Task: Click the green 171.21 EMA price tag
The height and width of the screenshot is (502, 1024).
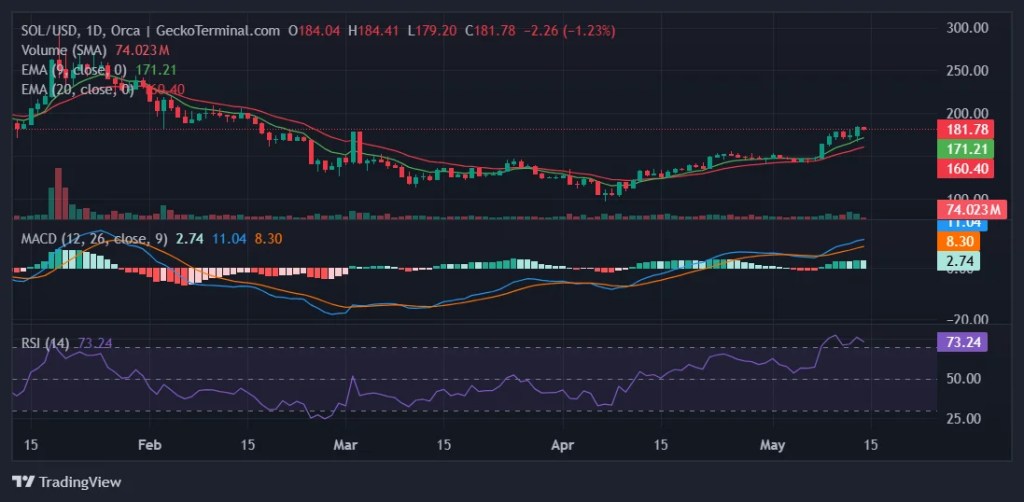Action: coord(966,149)
